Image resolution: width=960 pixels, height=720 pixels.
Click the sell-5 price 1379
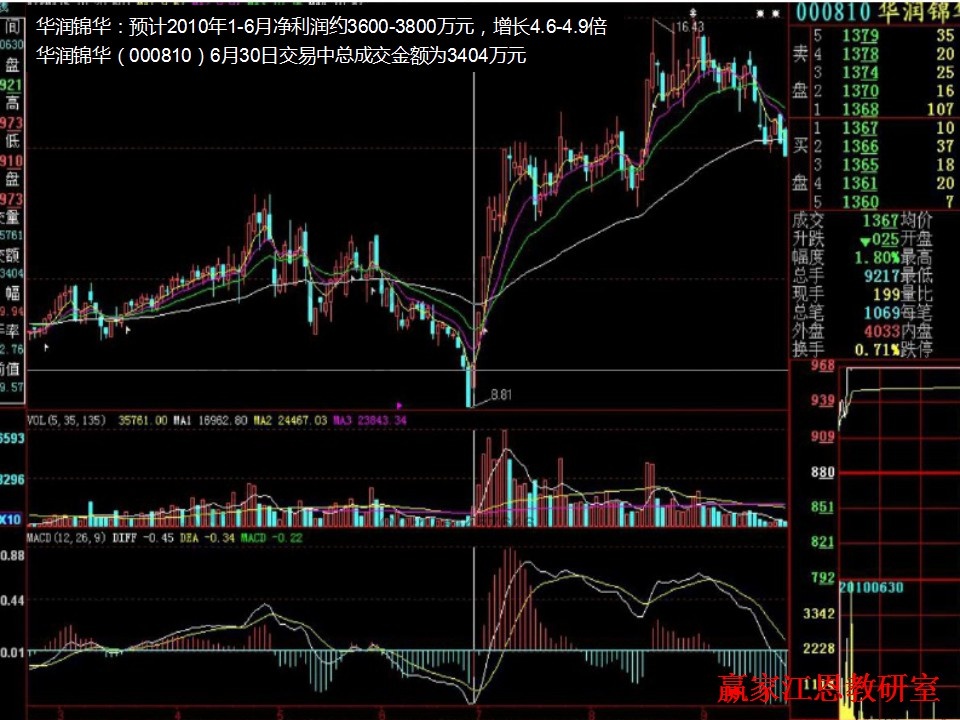859,36
